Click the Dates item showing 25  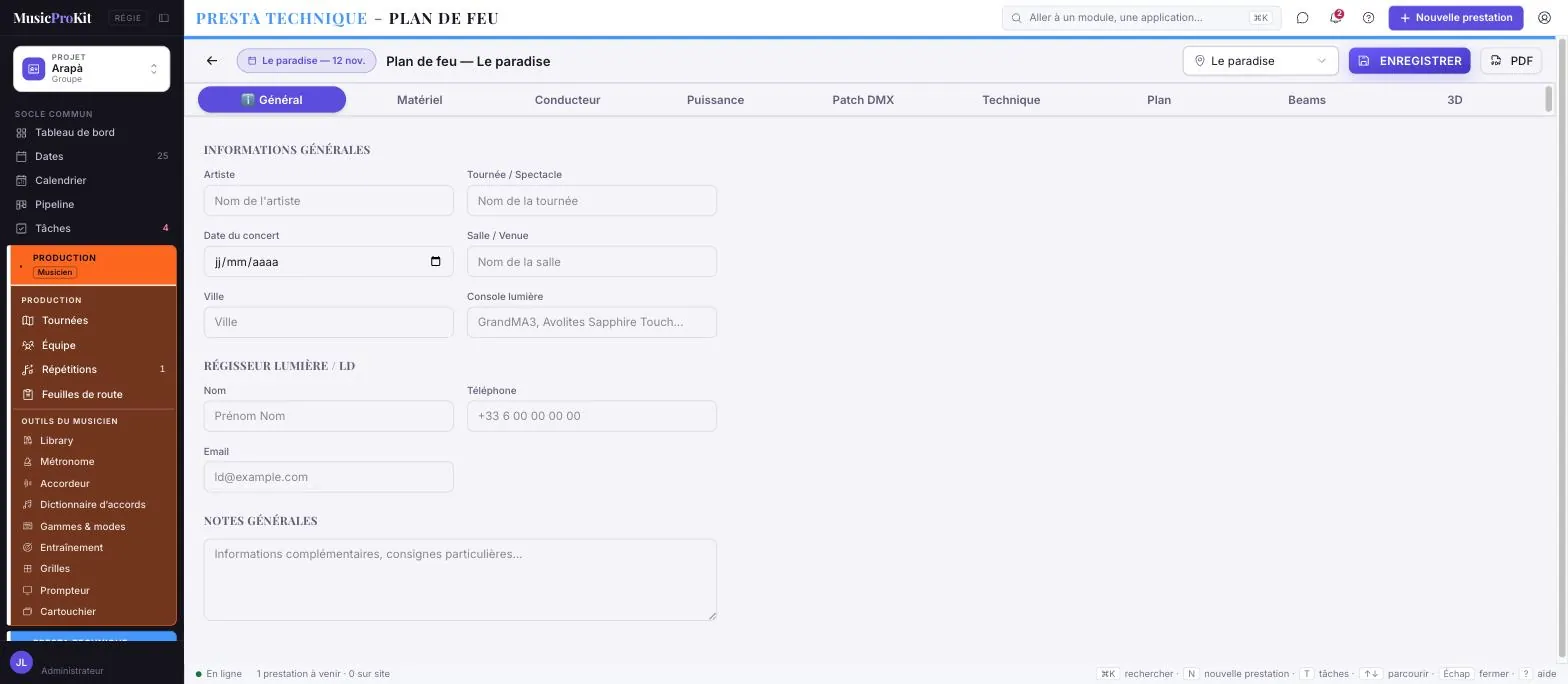pyautogui.click(x=91, y=157)
